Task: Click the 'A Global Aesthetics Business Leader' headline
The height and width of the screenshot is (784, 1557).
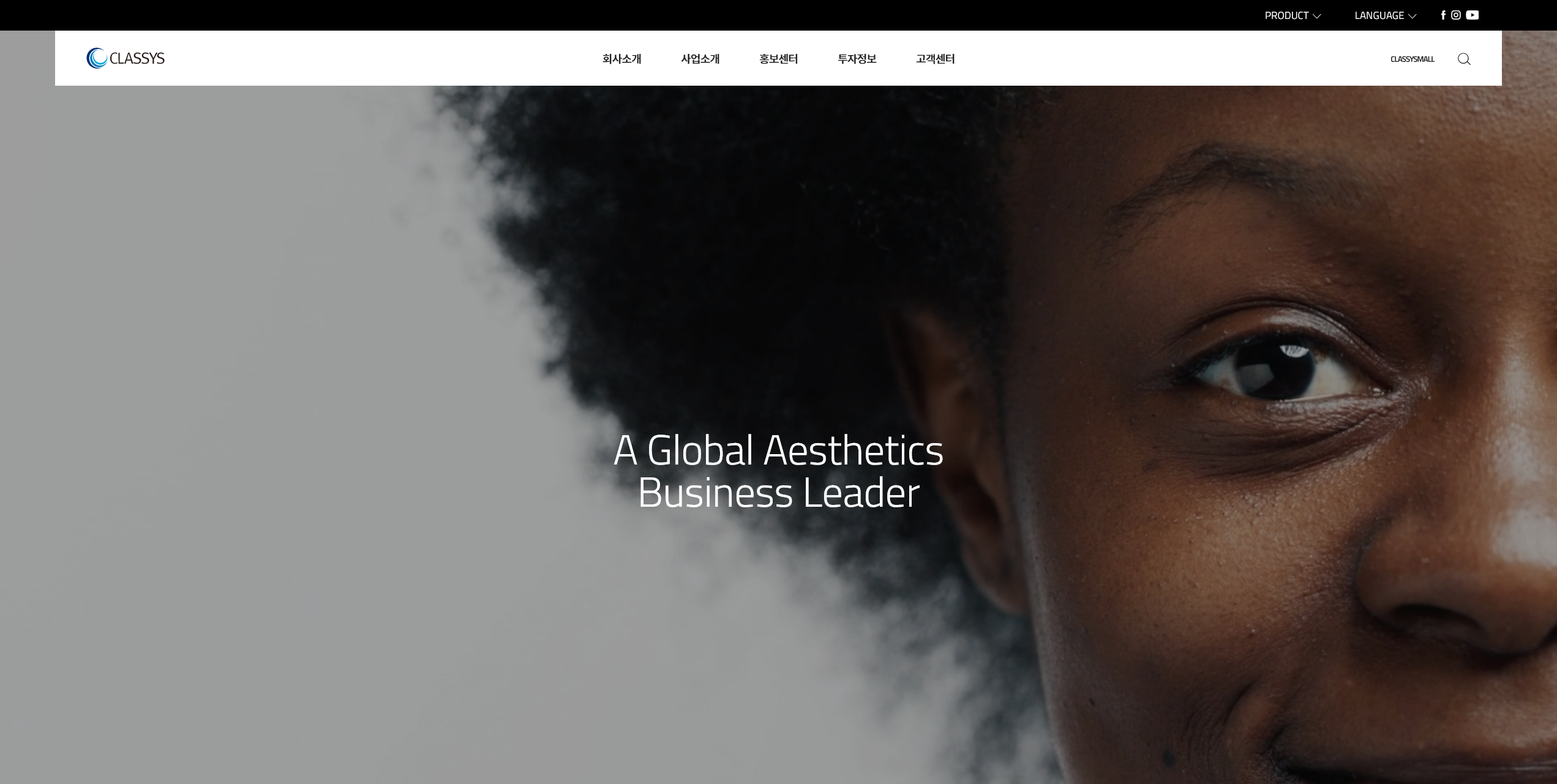Action: click(778, 471)
